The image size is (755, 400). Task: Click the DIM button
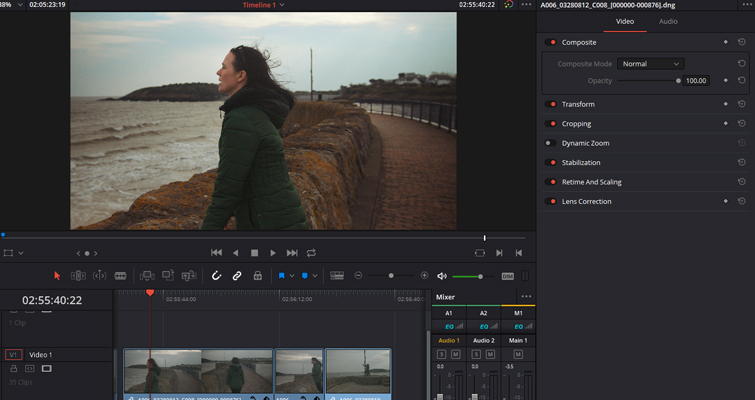pyautogui.click(x=507, y=275)
